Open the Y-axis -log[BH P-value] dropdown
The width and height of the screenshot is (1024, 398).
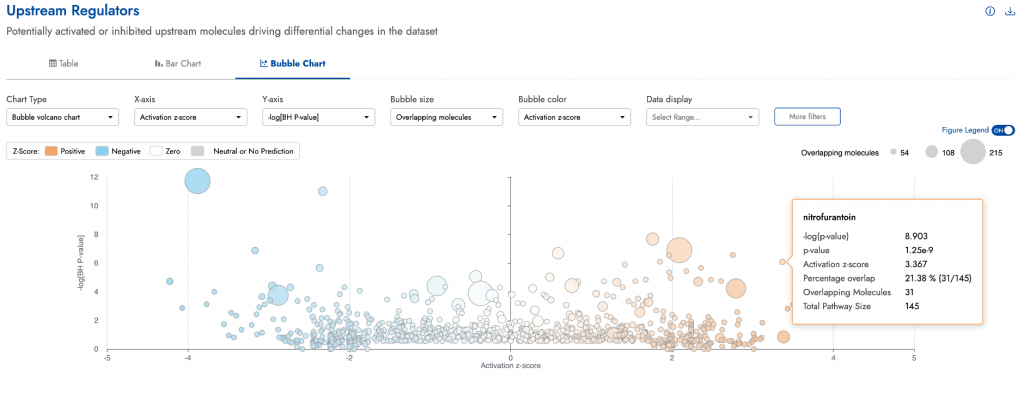pos(318,117)
